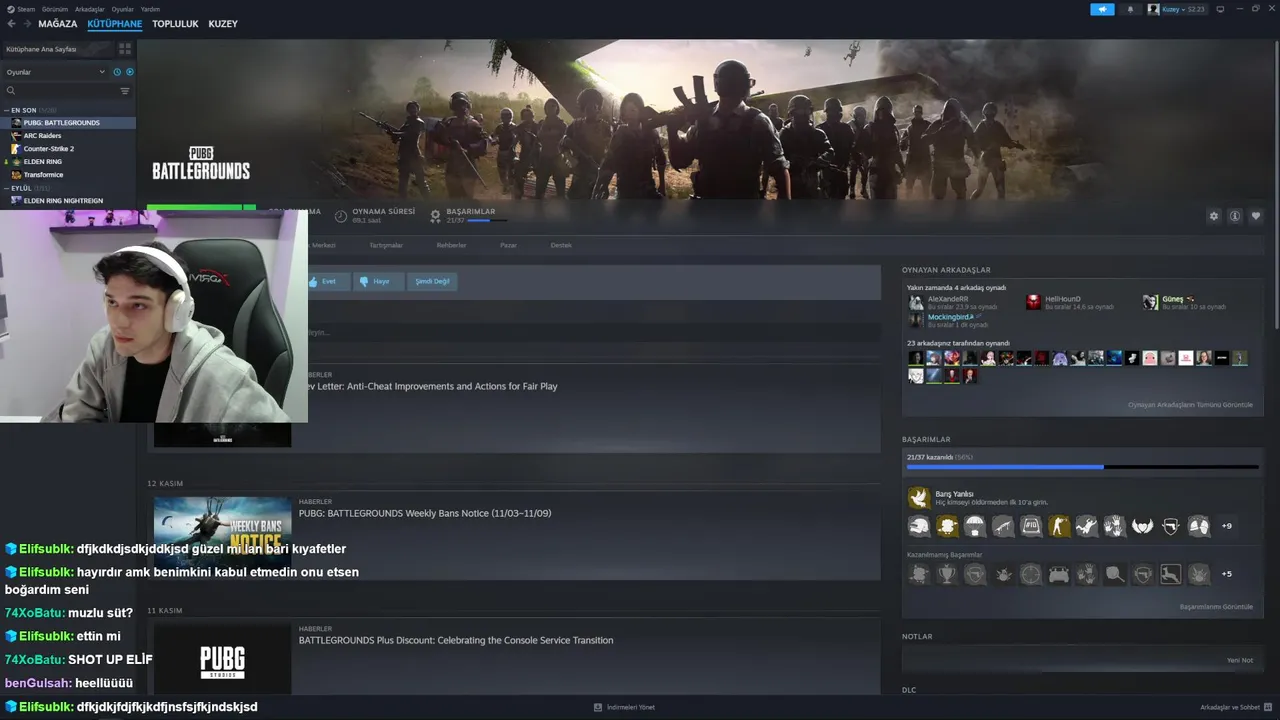Open the Görünüm menu
Screen dimensions: 1280x720
point(55,9)
